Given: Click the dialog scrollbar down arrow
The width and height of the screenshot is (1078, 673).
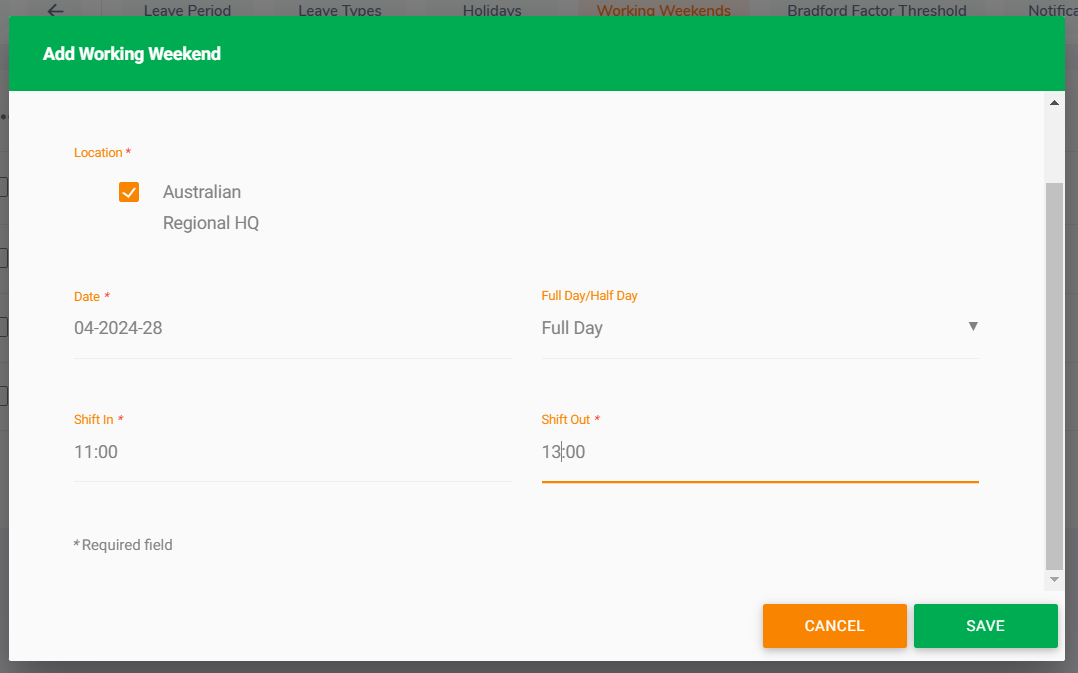Looking at the screenshot, I should [1054, 580].
